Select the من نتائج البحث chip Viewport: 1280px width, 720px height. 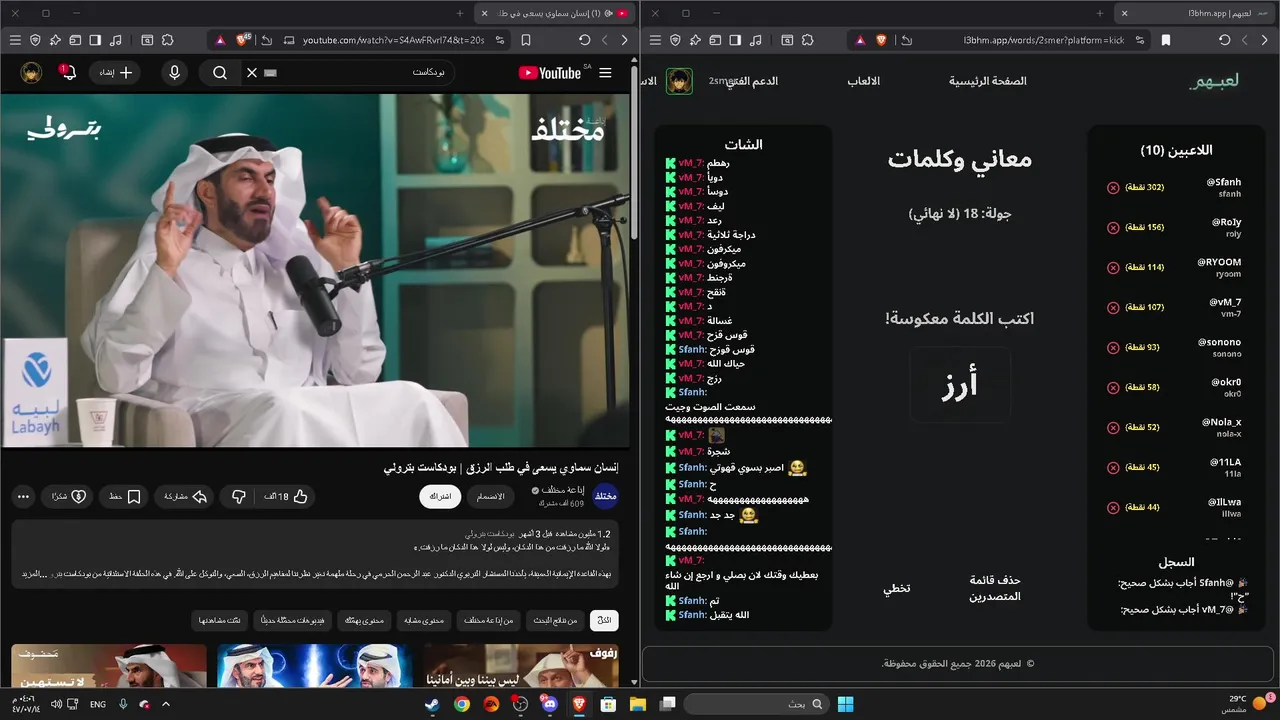[556, 621]
